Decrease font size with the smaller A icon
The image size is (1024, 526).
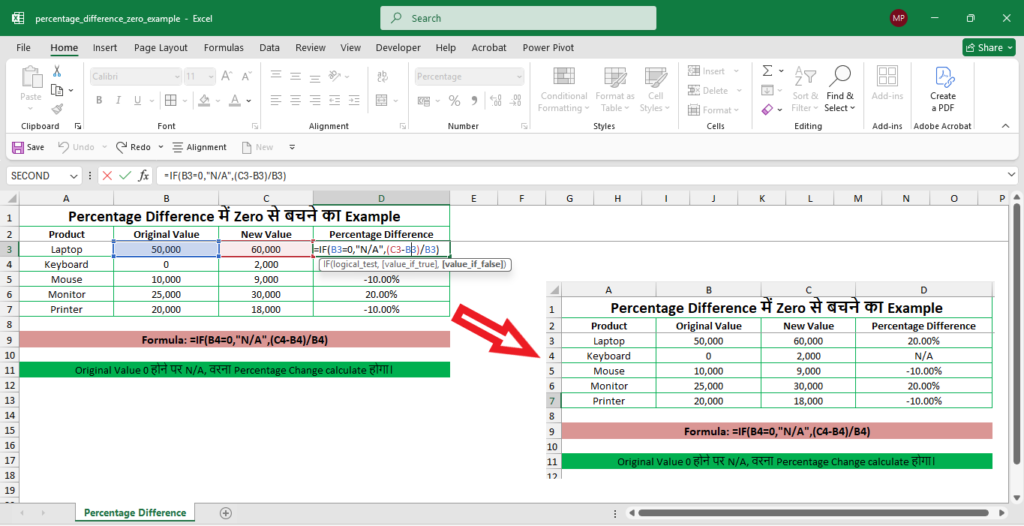[x=245, y=76]
